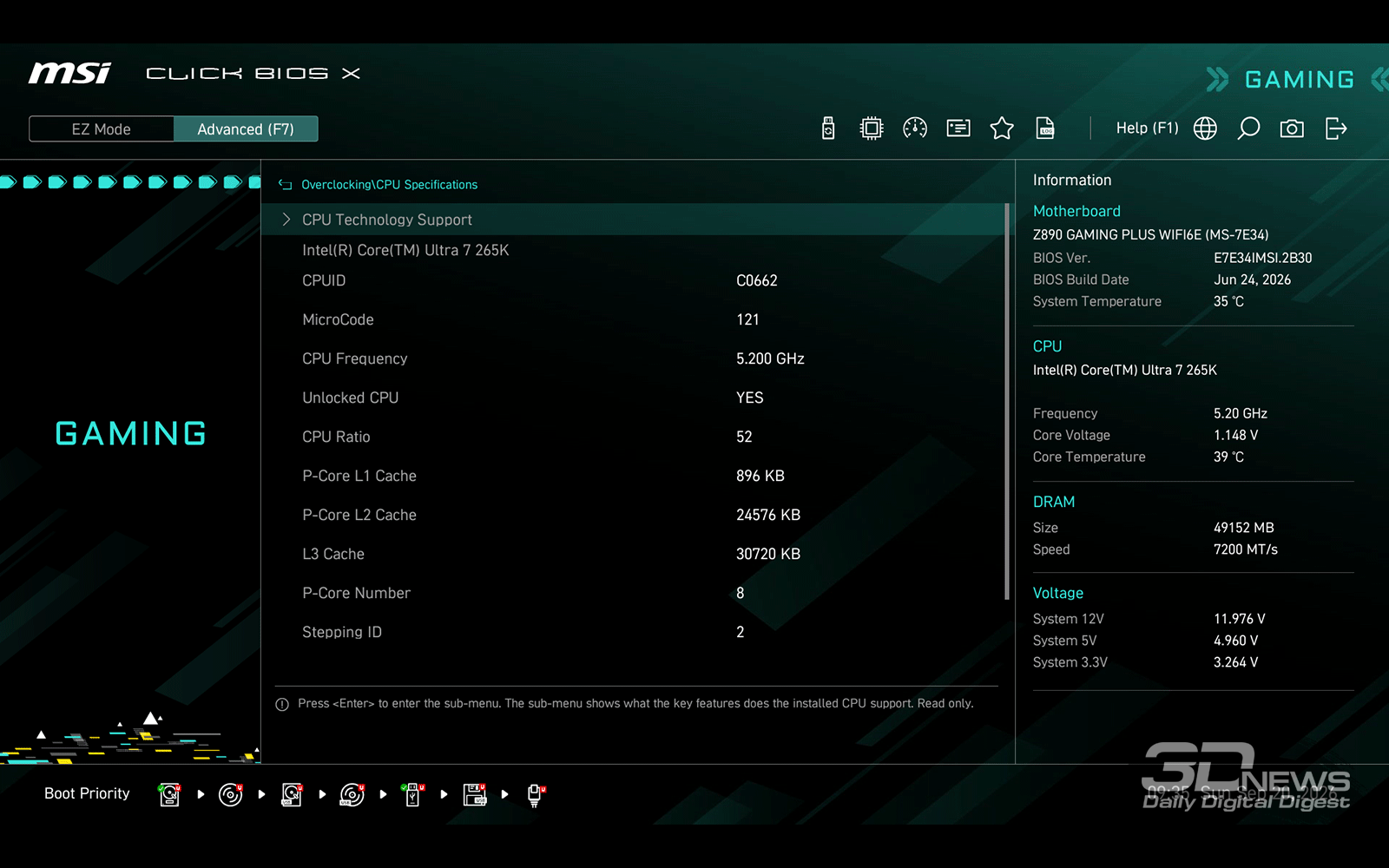Open the language globe icon

click(x=1205, y=128)
